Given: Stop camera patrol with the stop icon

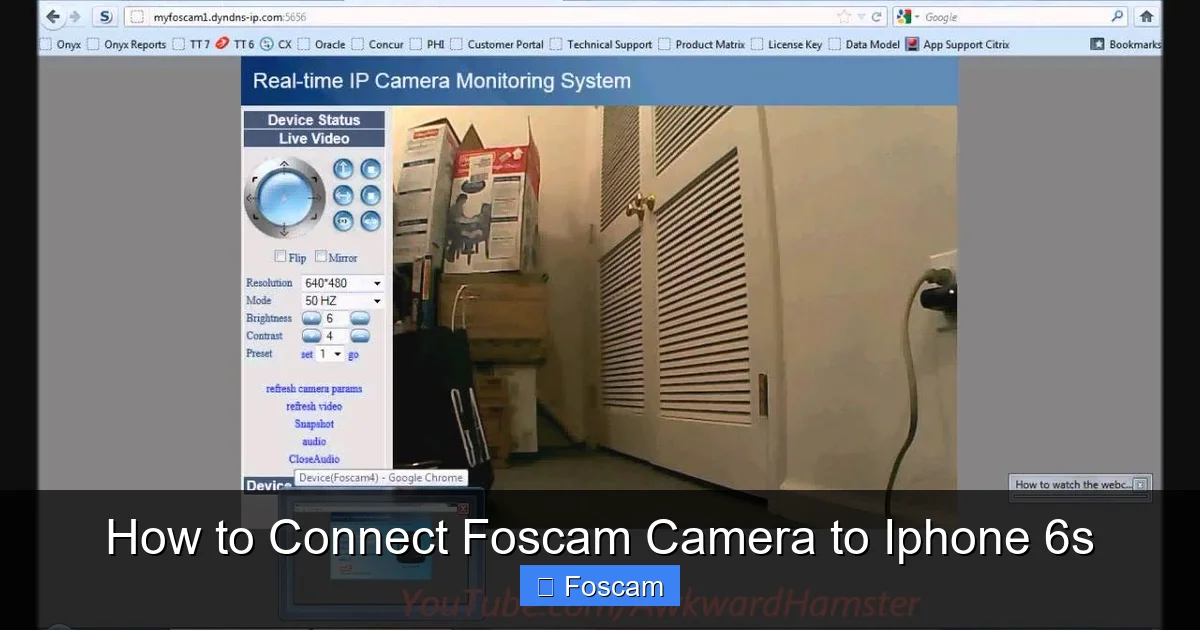Looking at the screenshot, I should pos(371,169).
